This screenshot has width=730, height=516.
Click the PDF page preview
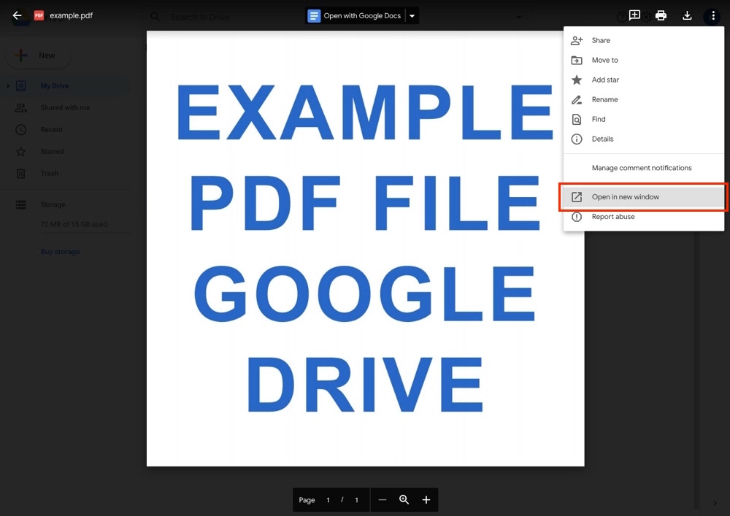pos(365,249)
